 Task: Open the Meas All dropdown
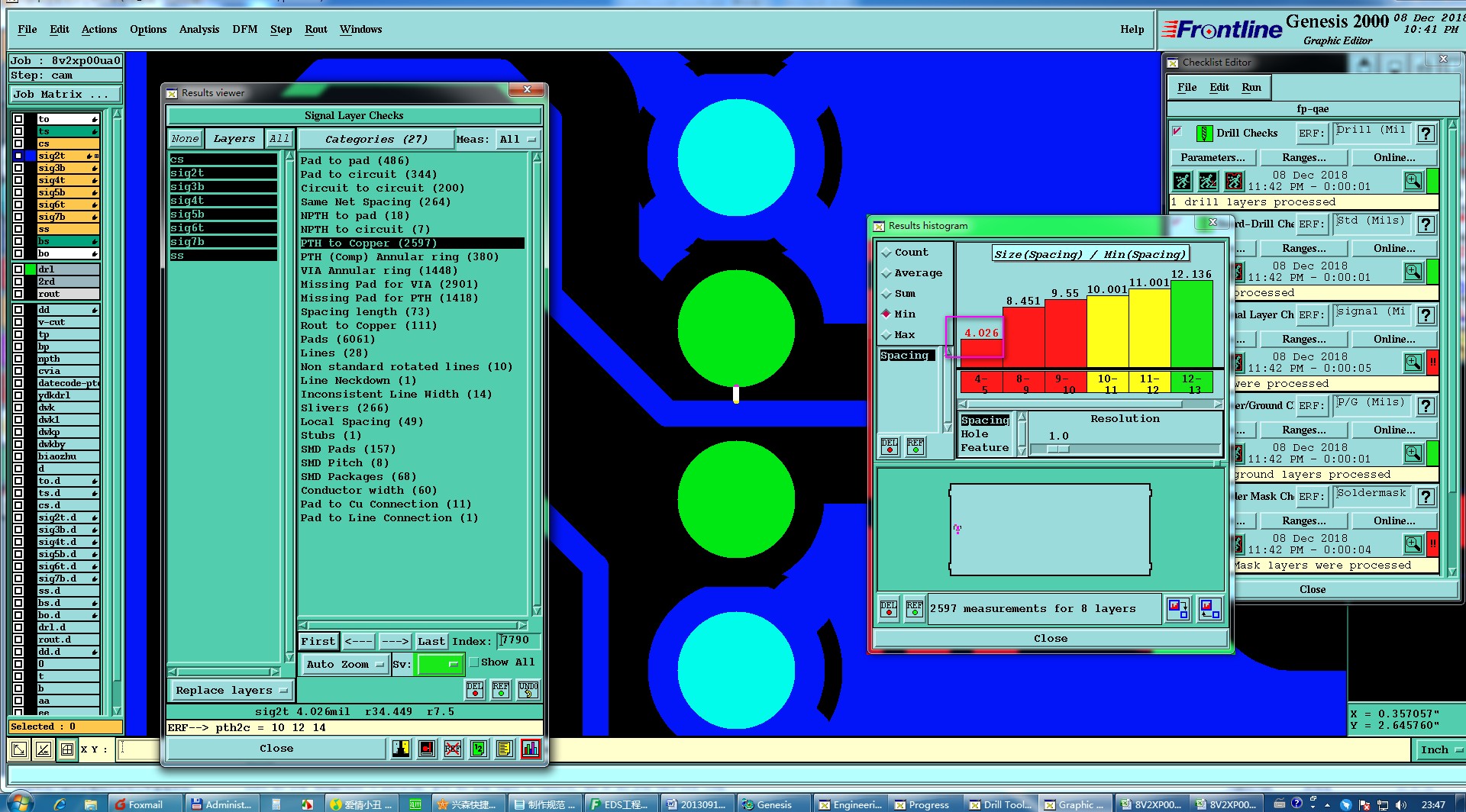(x=518, y=139)
